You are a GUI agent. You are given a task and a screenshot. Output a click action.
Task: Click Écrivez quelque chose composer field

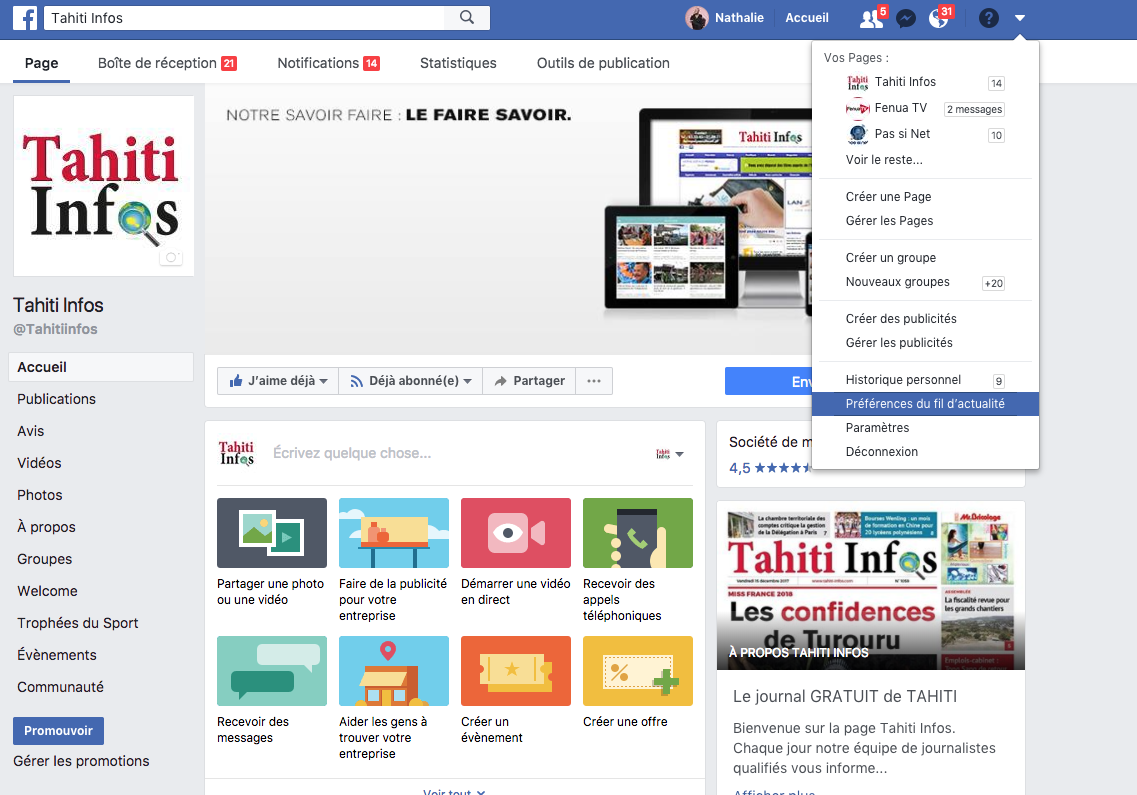(x=352, y=453)
